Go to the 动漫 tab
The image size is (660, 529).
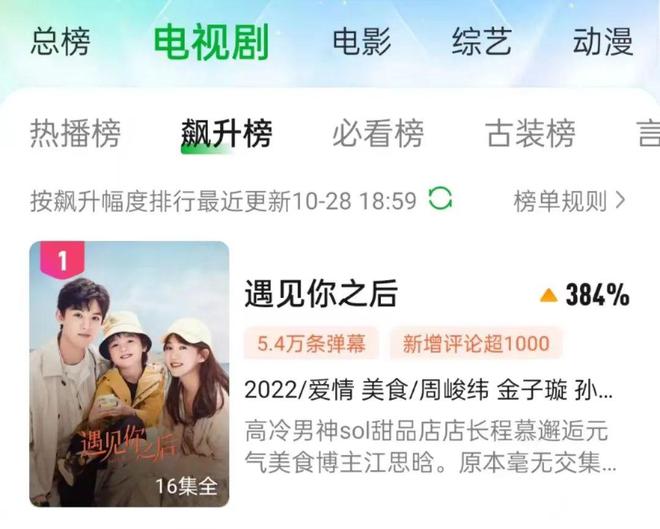603,41
